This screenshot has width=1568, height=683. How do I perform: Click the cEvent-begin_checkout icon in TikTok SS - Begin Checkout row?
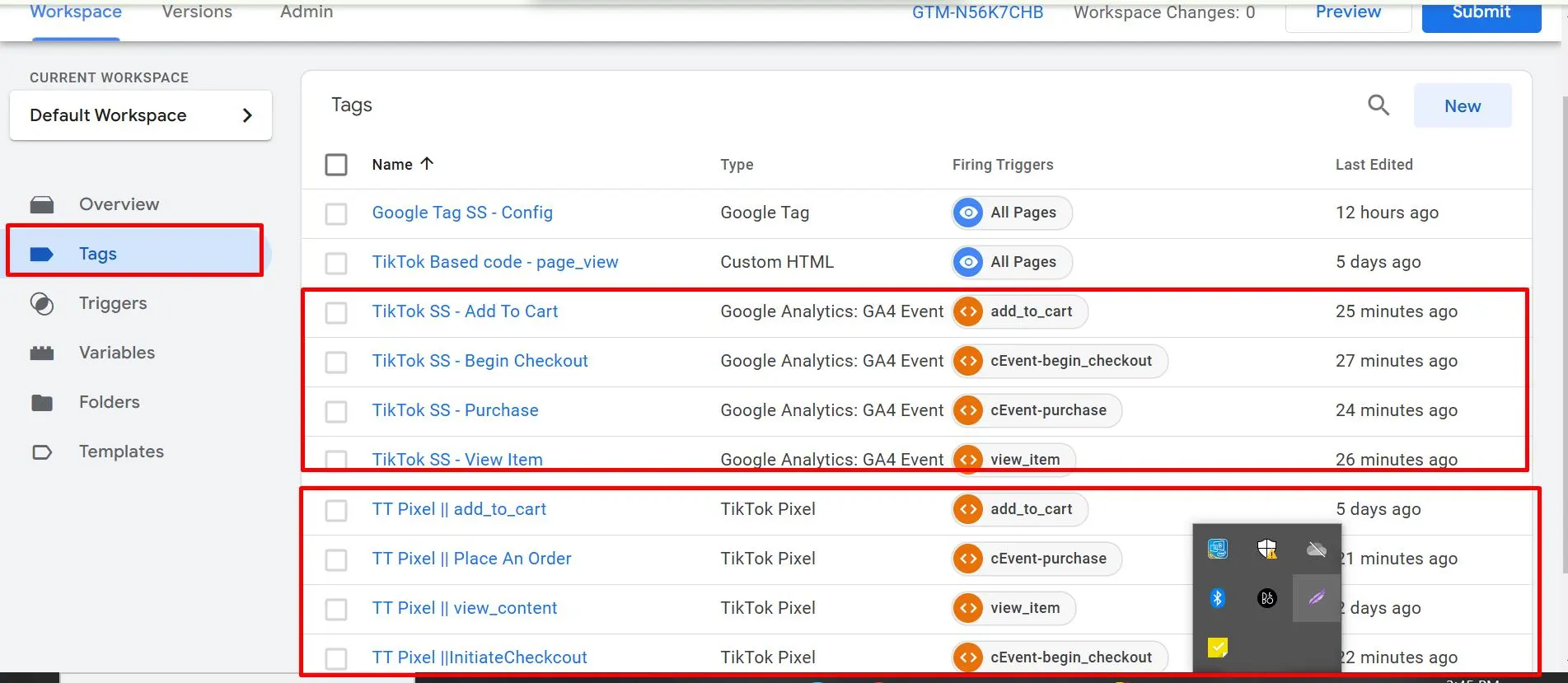(968, 361)
